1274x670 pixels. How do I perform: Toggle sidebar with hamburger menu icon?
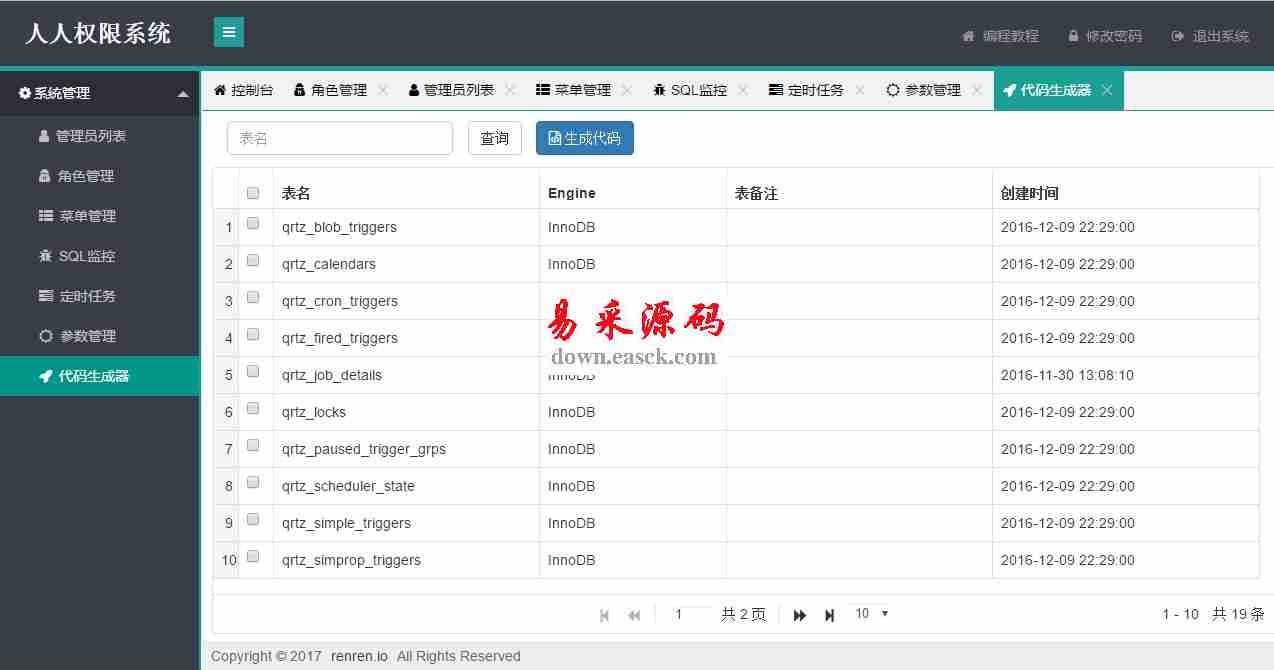[x=229, y=32]
